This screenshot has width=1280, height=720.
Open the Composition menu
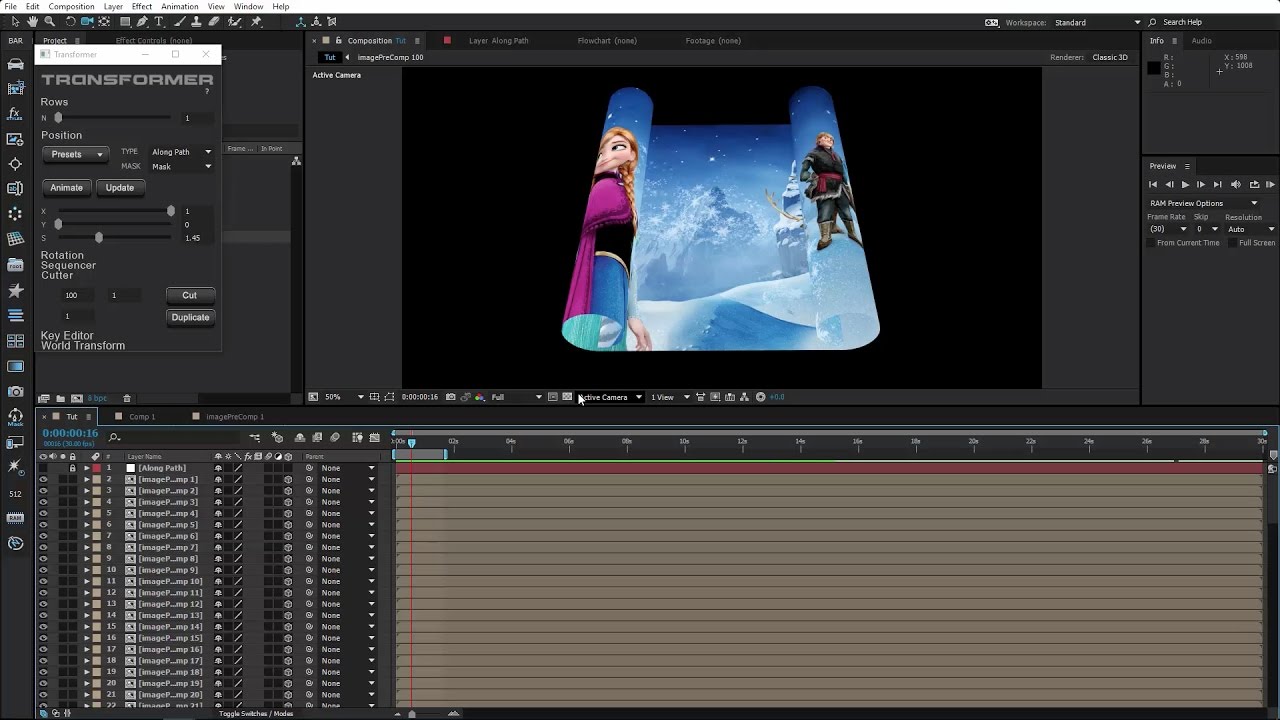(x=71, y=6)
